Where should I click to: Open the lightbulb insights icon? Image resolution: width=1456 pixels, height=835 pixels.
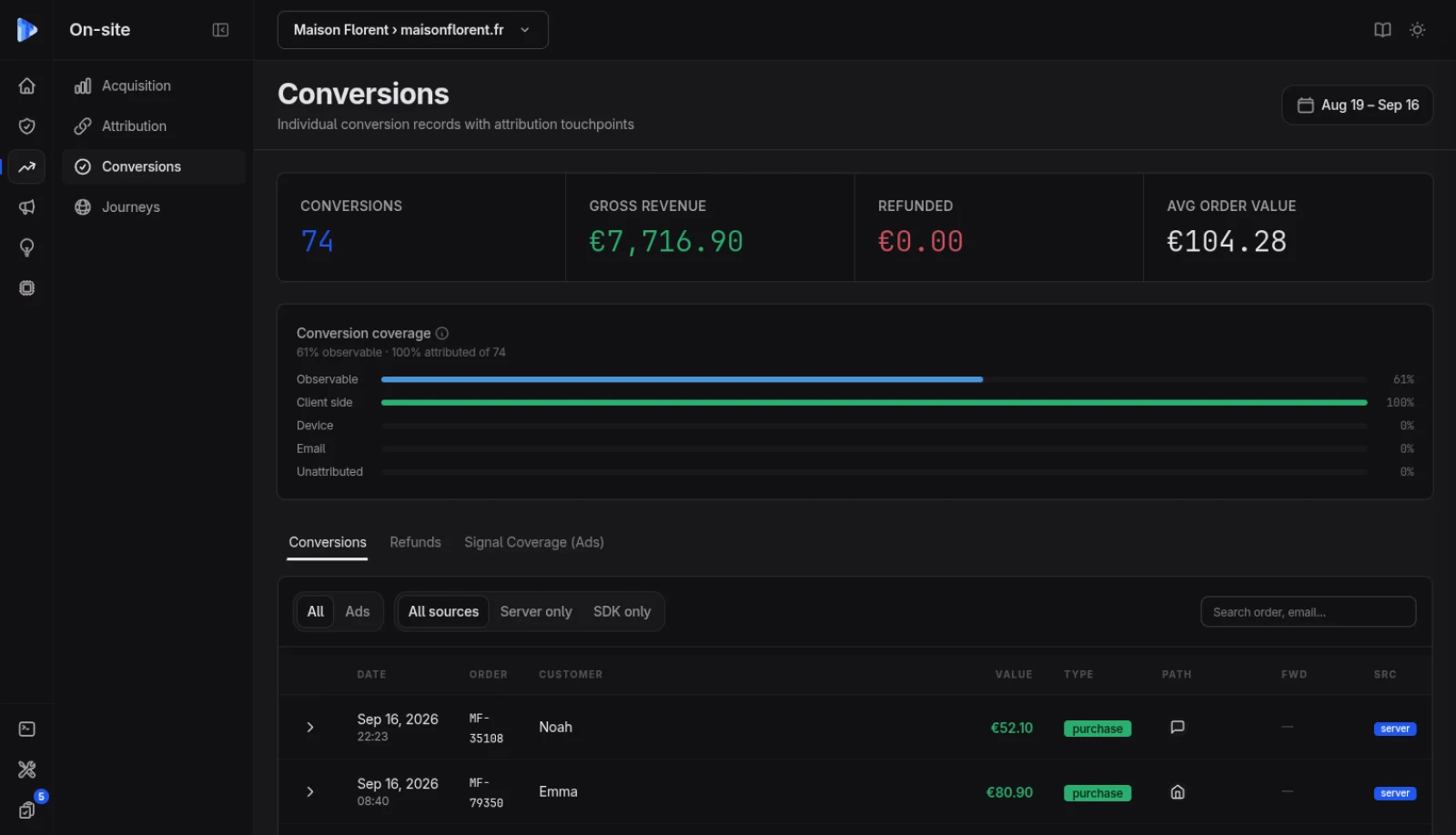point(26,247)
